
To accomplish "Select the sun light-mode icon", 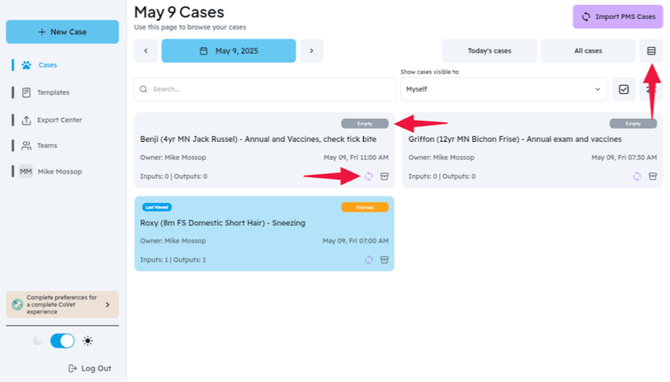I will (88, 341).
